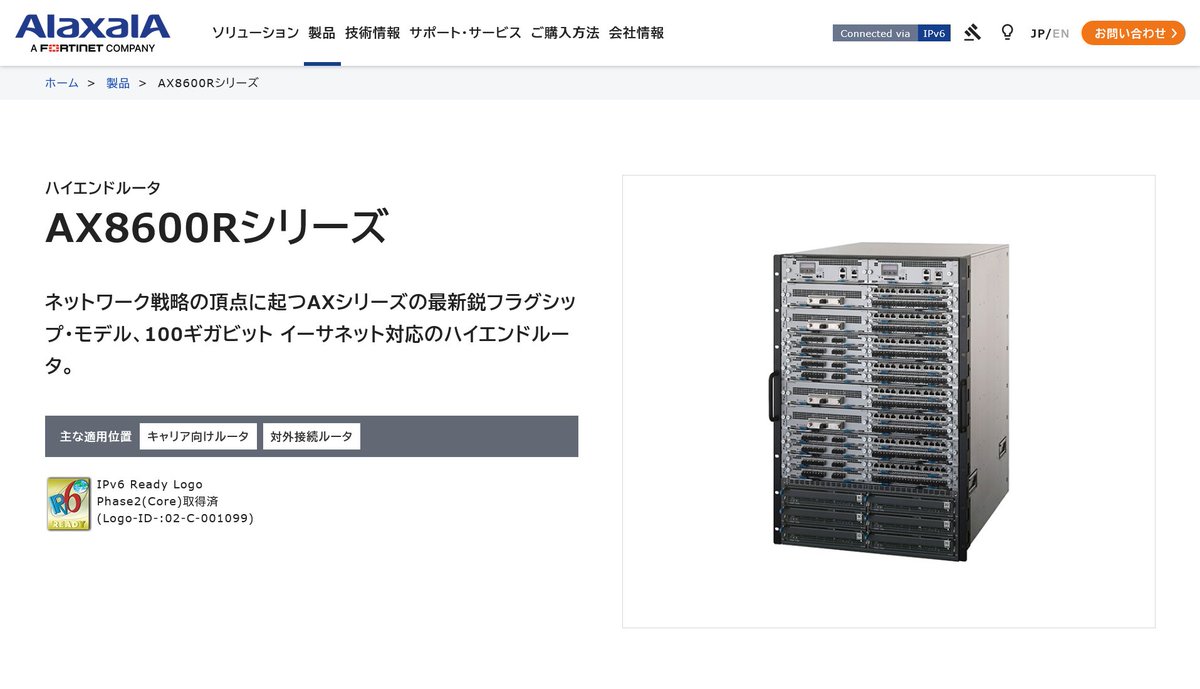
Task: Click the 対外接続ルータ tag
Action: click(x=311, y=436)
